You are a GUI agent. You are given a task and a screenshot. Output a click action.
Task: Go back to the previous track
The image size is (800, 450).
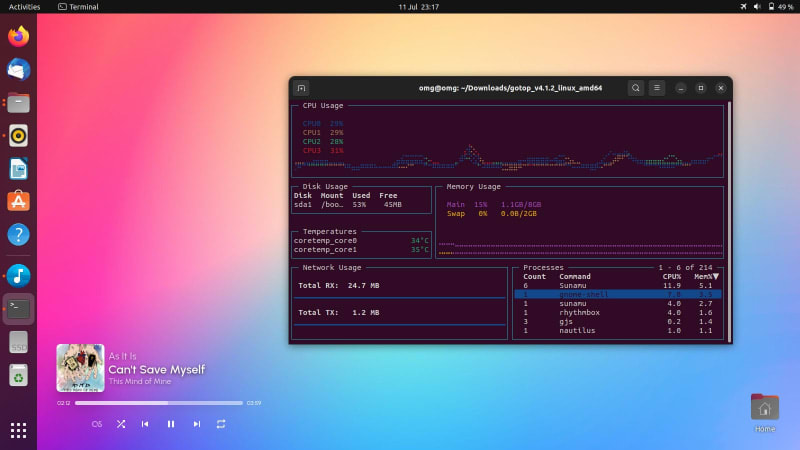click(145, 424)
